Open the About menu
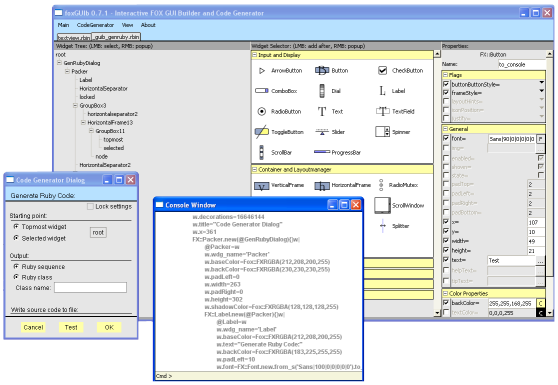 pyautogui.click(x=148, y=25)
